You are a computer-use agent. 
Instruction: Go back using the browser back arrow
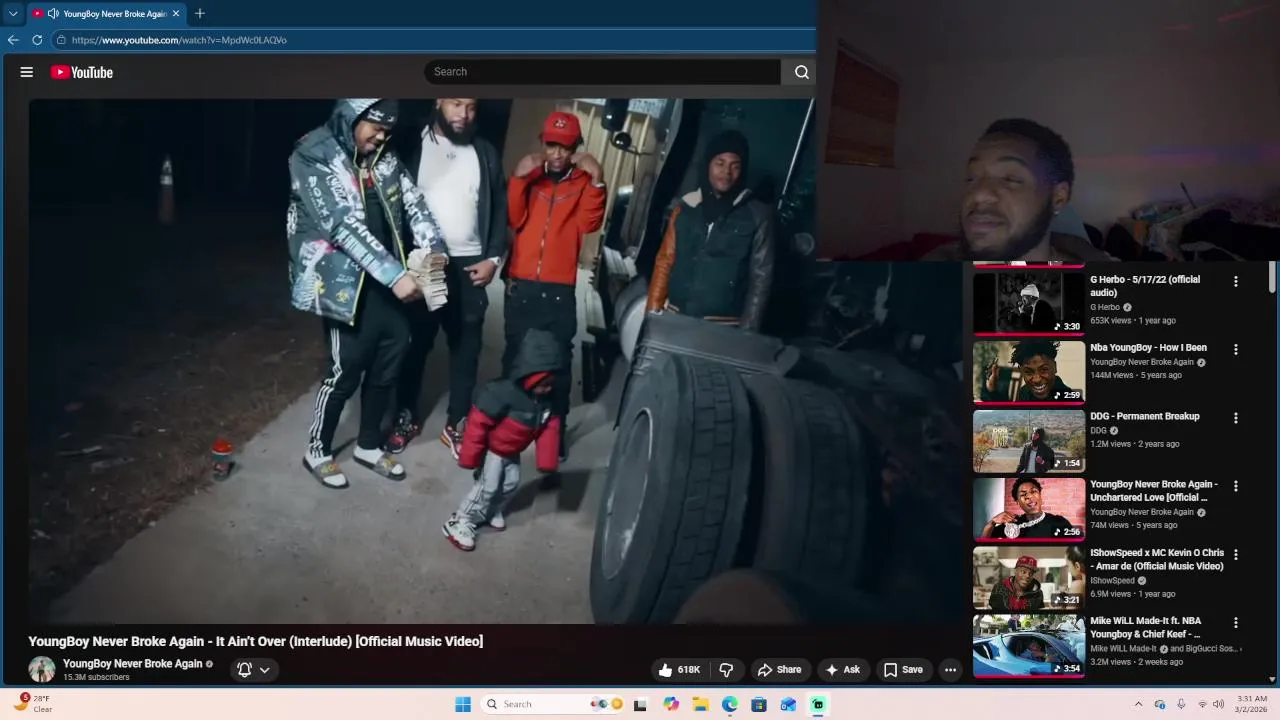pyautogui.click(x=13, y=40)
